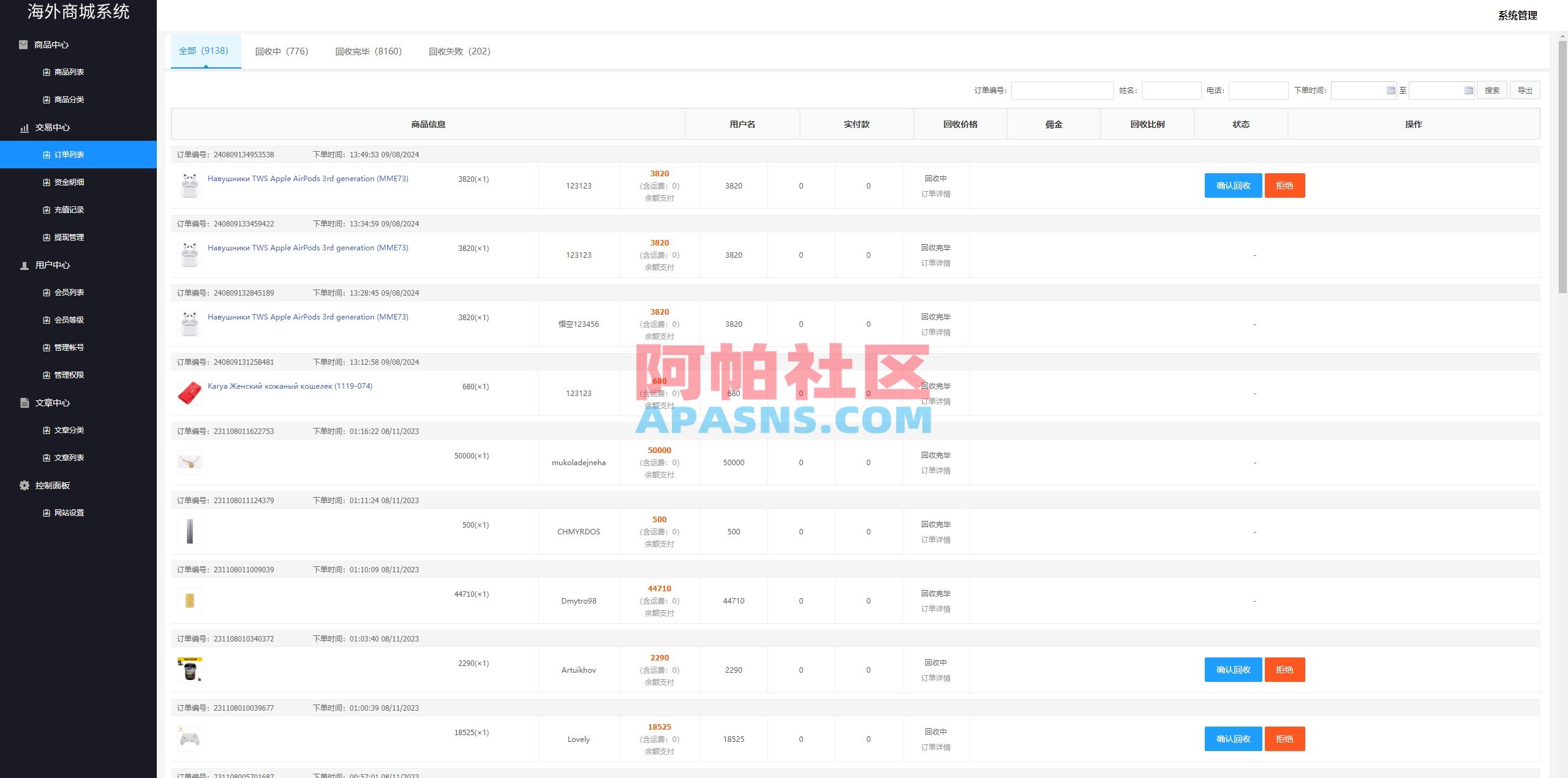View the red wallet product thumbnail
The height and width of the screenshot is (778, 1568).
190,392
